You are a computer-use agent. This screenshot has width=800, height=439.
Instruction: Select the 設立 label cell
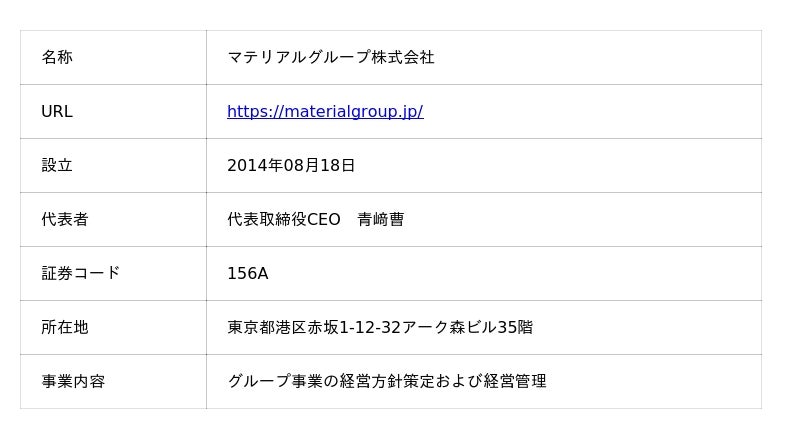tap(57, 166)
